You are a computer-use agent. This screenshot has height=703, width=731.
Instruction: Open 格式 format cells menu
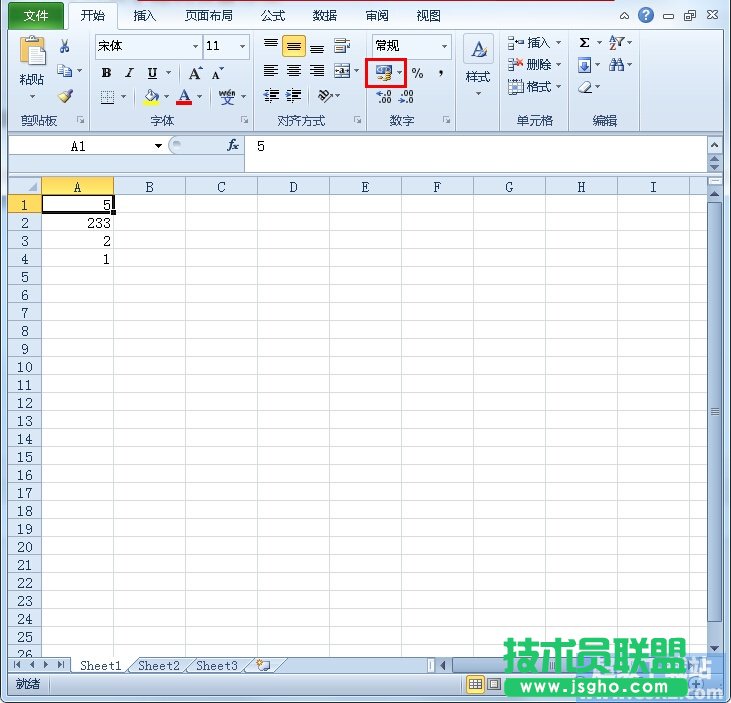(x=534, y=86)
